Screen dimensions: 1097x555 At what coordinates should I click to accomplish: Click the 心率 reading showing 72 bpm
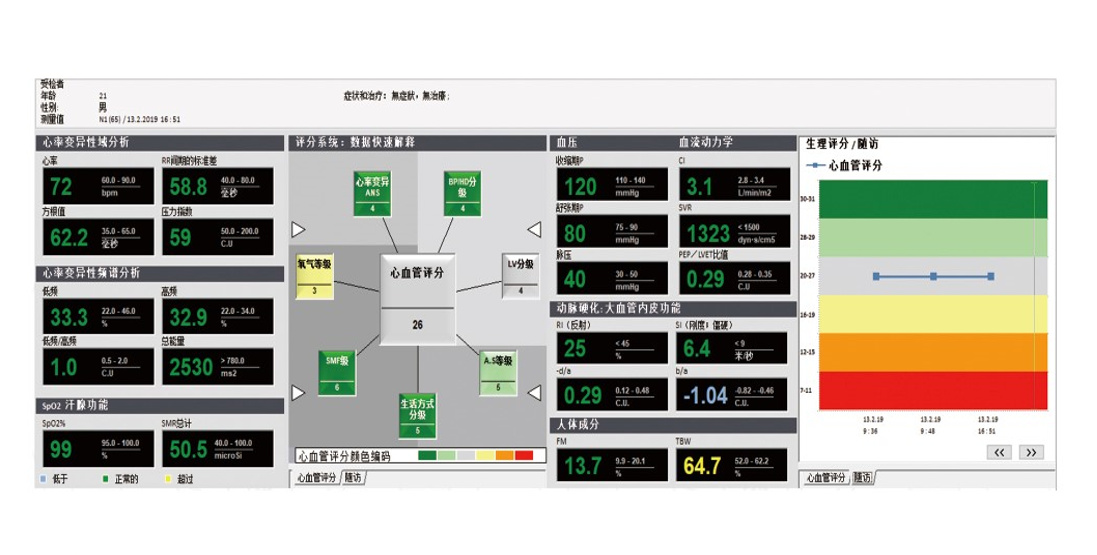click(x=61, y=187)
